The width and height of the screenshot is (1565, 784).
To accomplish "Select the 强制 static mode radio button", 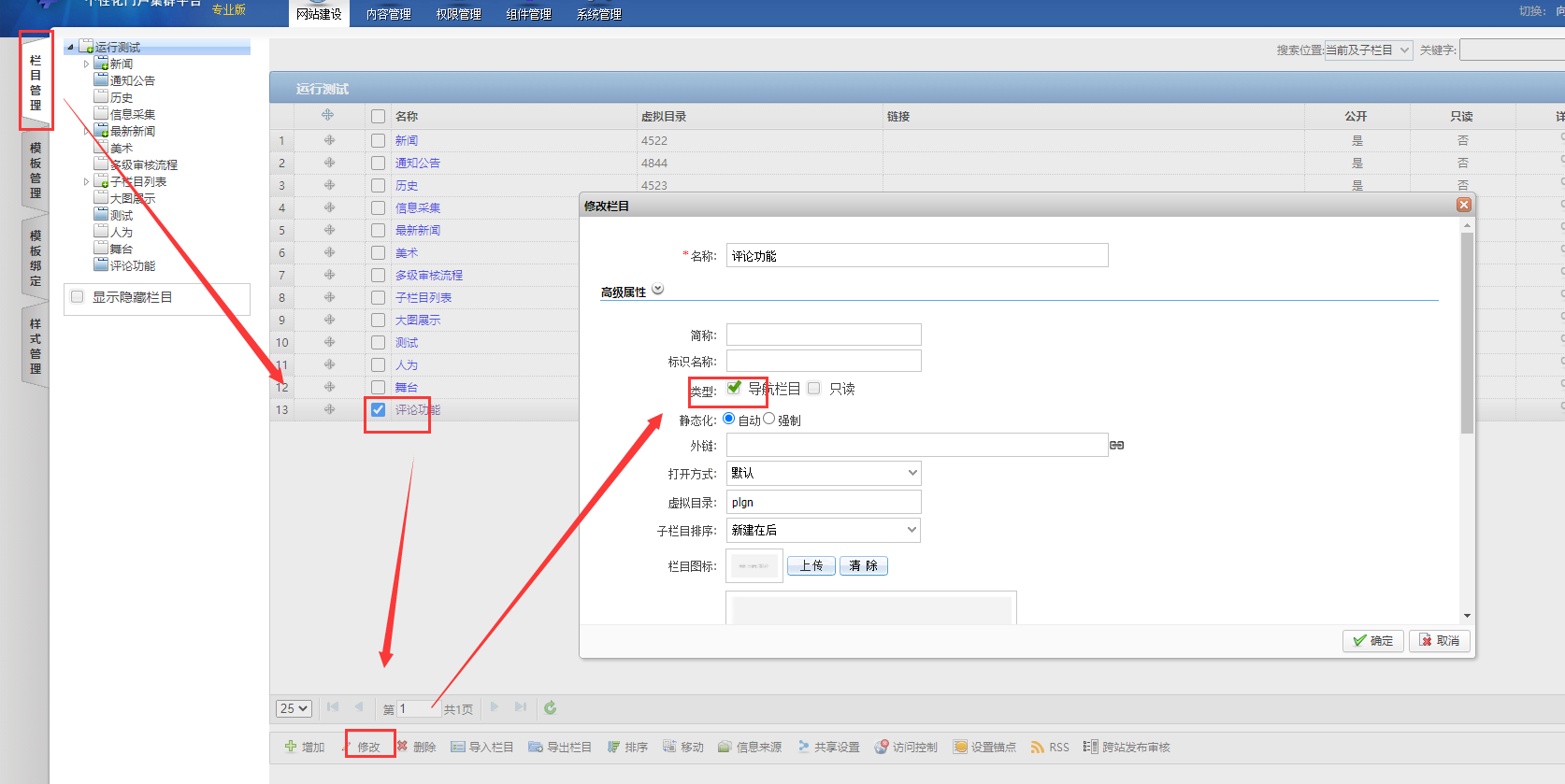I will click(769, 419).
